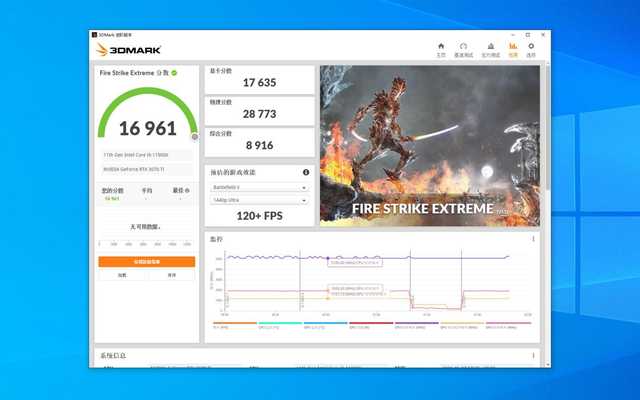Click the NVIDIA GeForce RTX GPU label
This screenshot has width=640, height=400.
click(147, 169)
